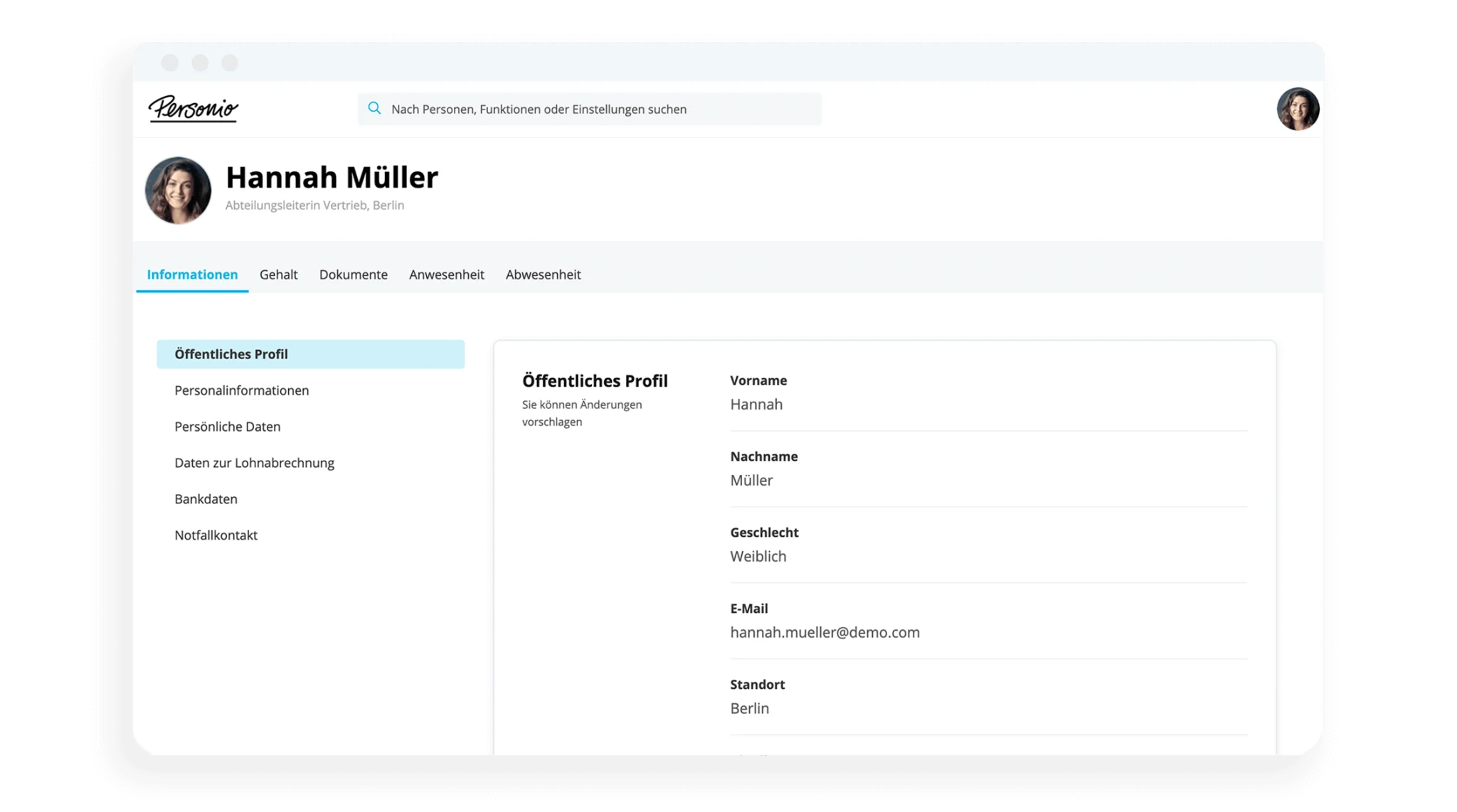Click Hannah Müller's profile picture
Viewport: 1457px width, 812px height.
point(178,189)
